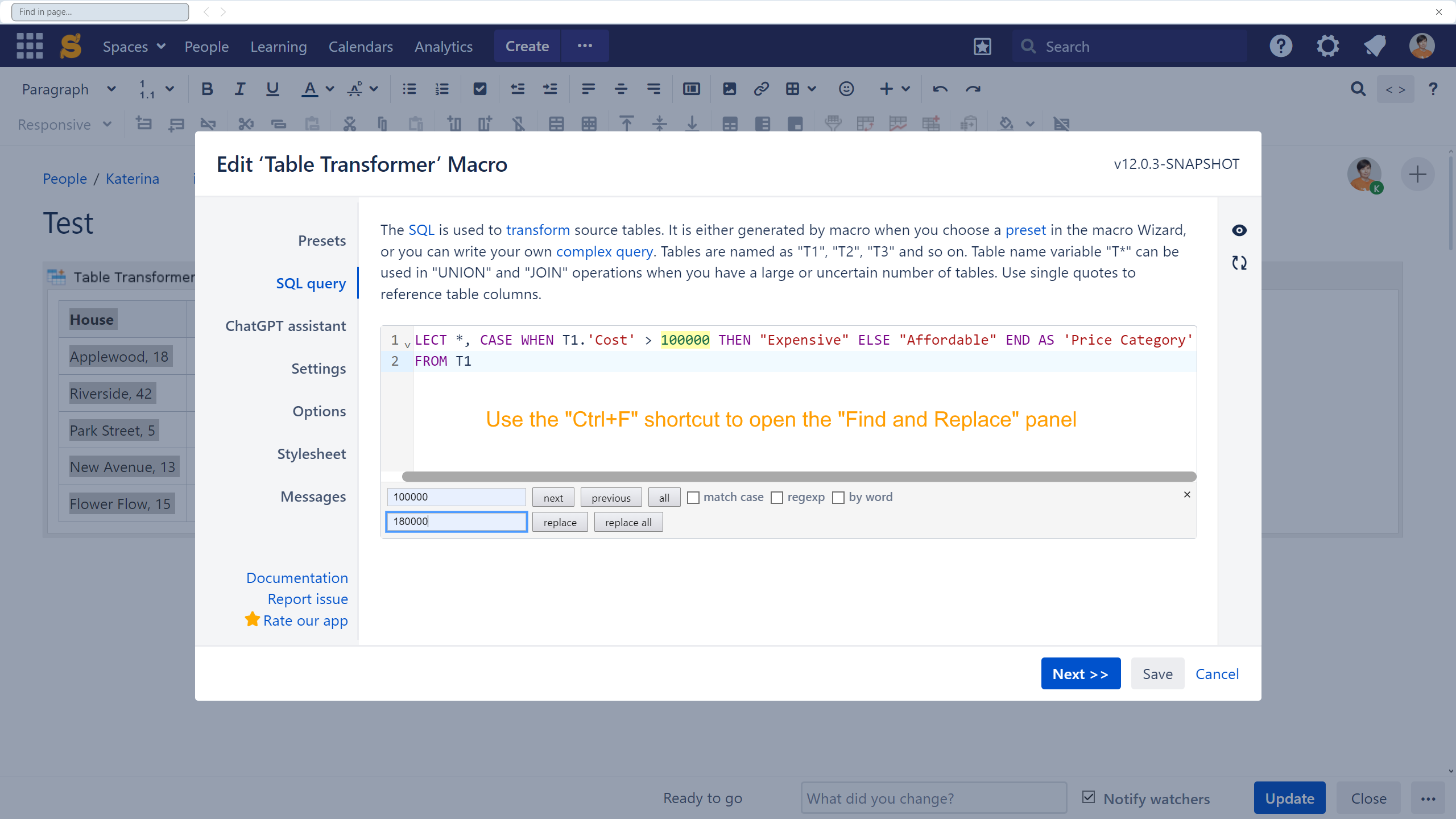Viewport: 1456px width, 819px height.
Task: Enable the match case checkbox
Action: pyautogui.click(x=693, y=498)
